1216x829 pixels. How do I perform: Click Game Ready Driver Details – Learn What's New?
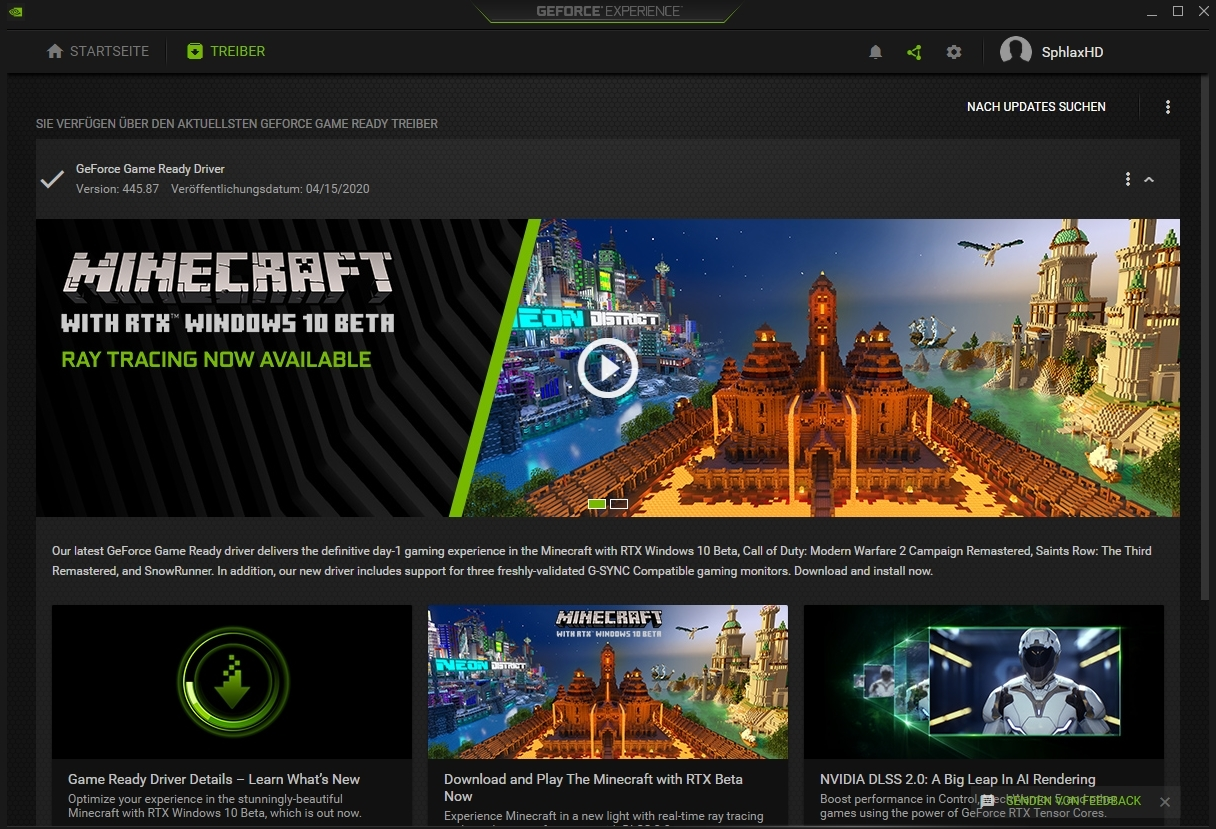(214, 779)
